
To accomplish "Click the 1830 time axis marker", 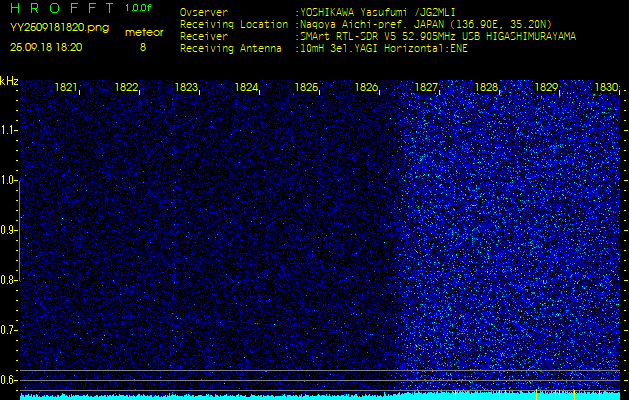I will [606, 88].
